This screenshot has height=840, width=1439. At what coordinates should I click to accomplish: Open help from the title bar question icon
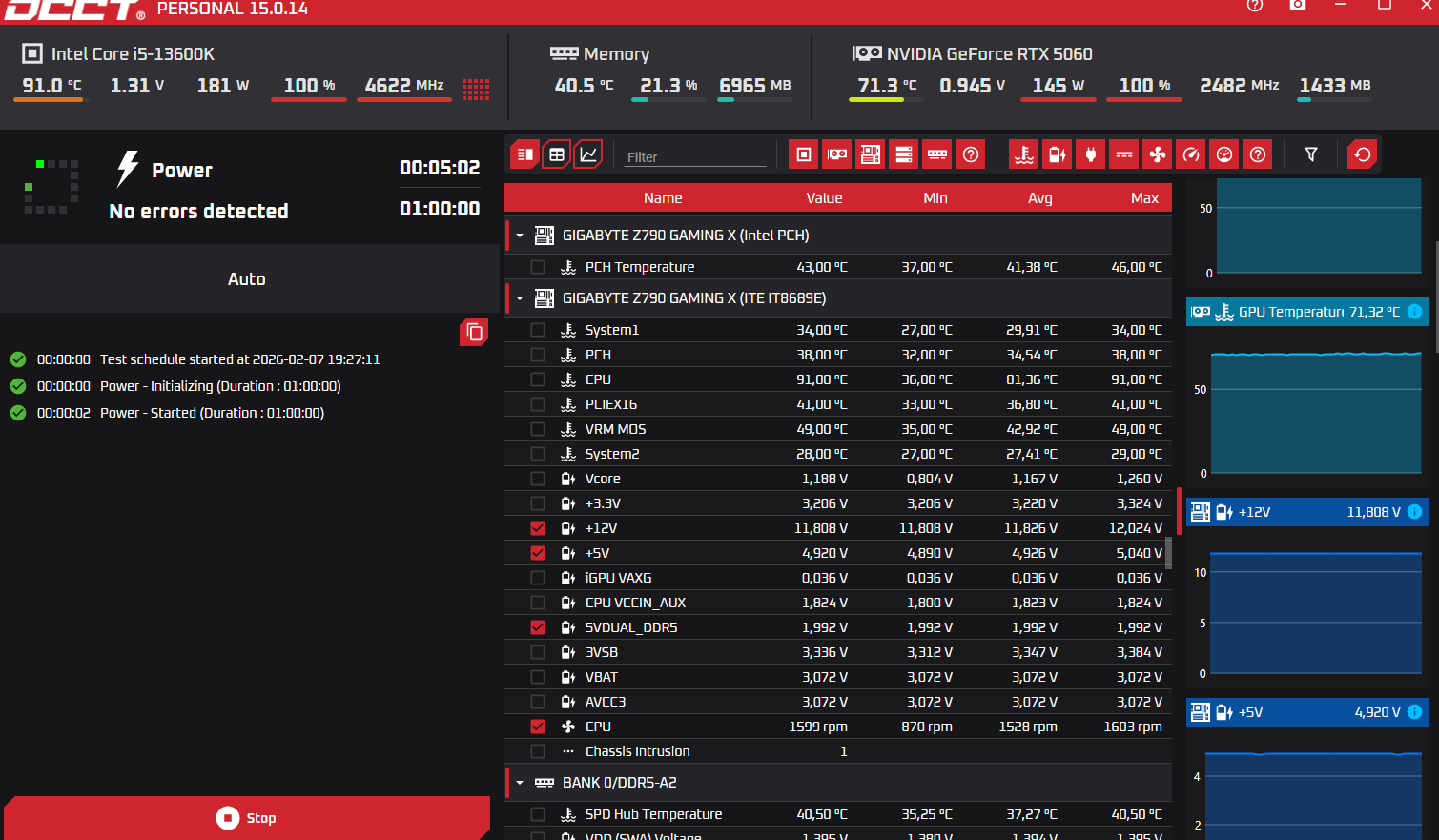point(1255,5)
